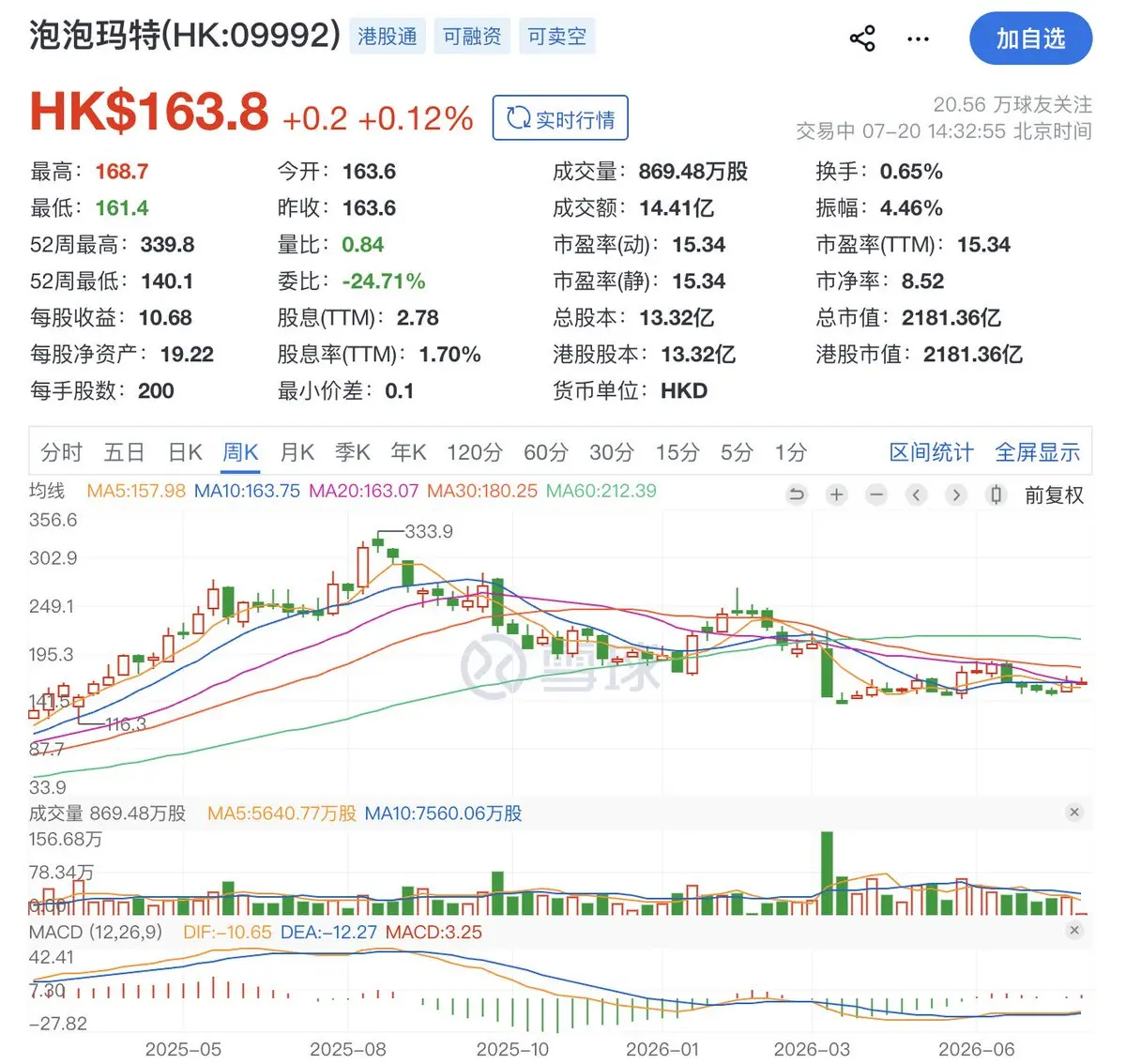Viewport: 1126px width, 1064px height.
Task: Switch to the 分时 chart tab
Action: tap(62, 452)
